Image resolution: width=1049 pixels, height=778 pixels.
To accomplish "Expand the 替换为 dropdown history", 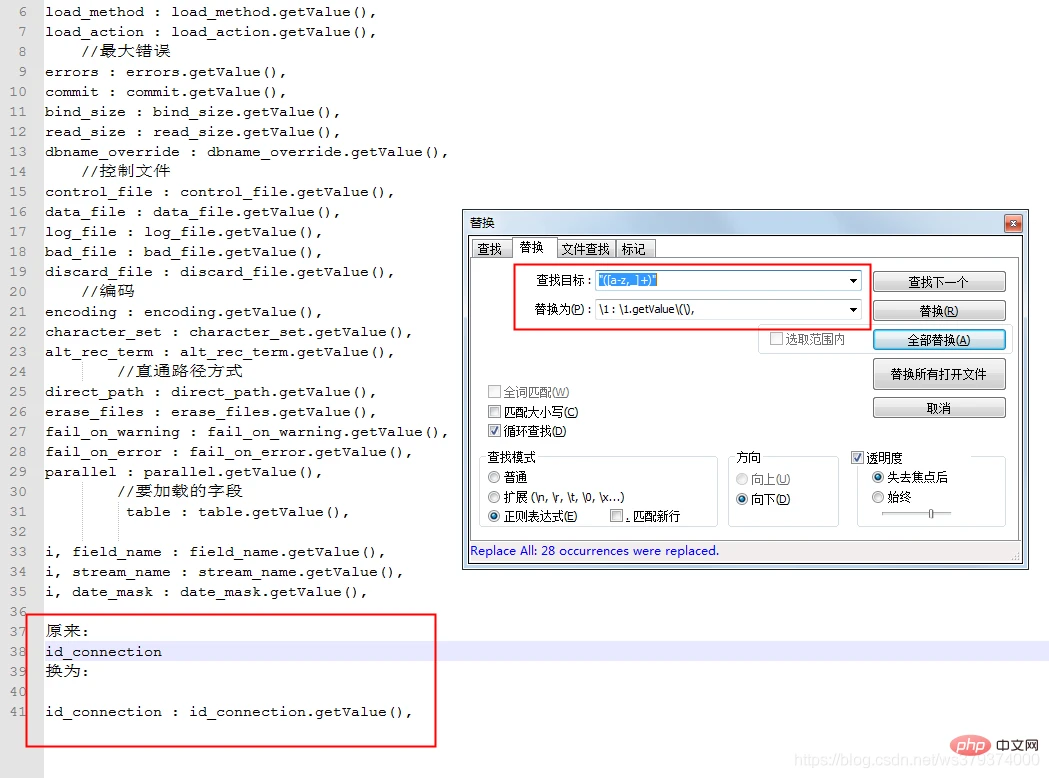I will pyautogui.click(x=853, y=310).
